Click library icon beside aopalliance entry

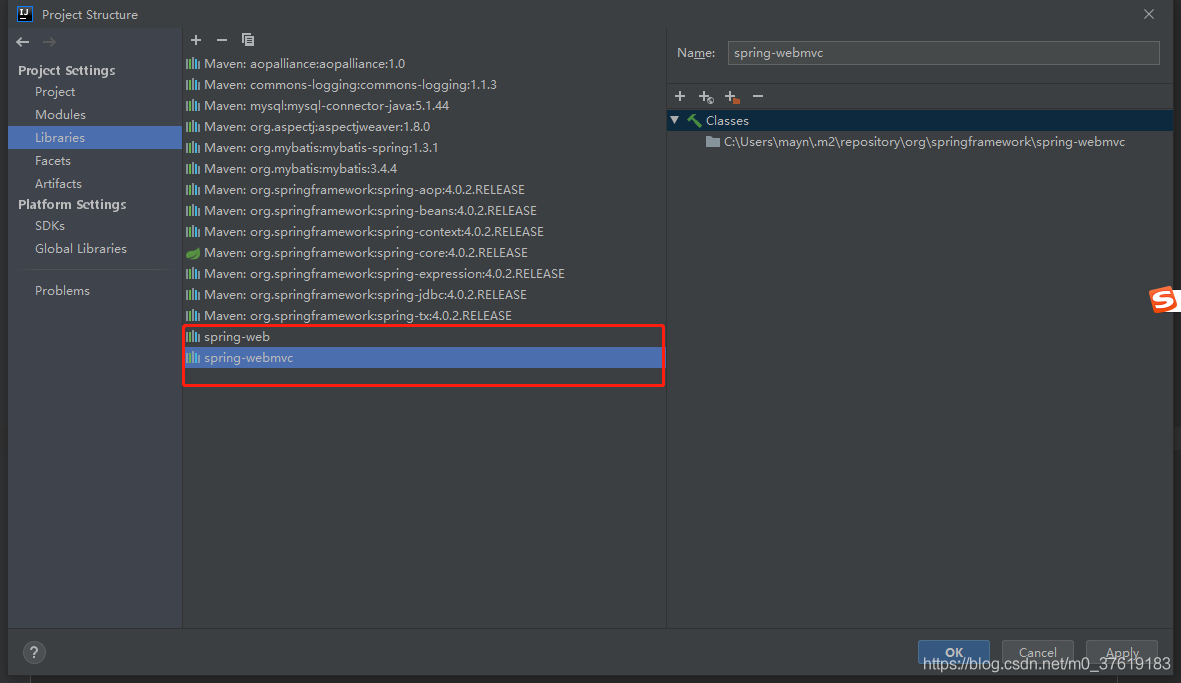(193, 64)
